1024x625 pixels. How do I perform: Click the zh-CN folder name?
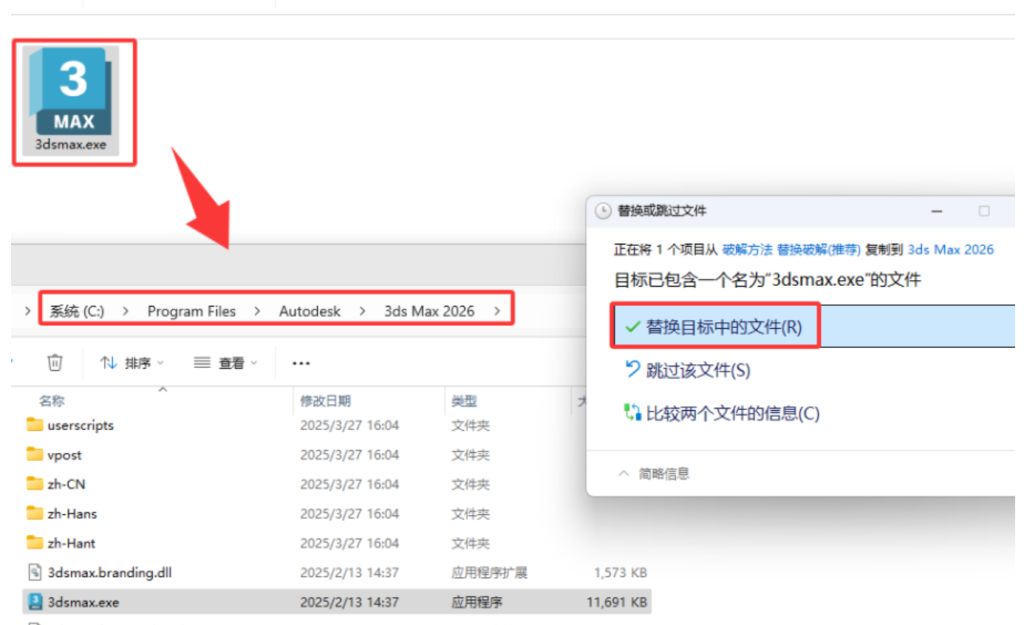click(66, 485)
